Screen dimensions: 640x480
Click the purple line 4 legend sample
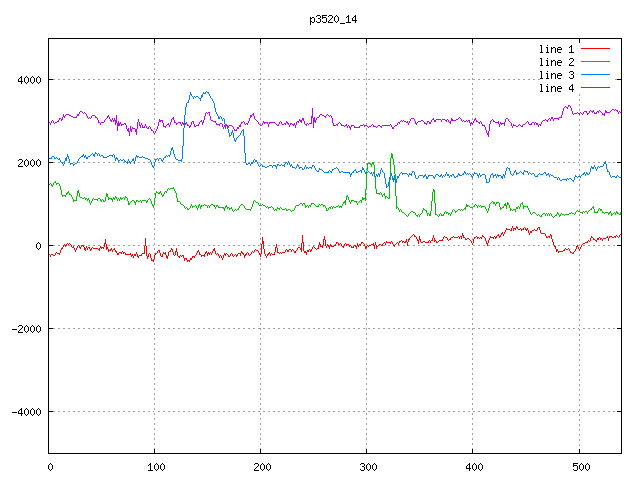point(595,88)
